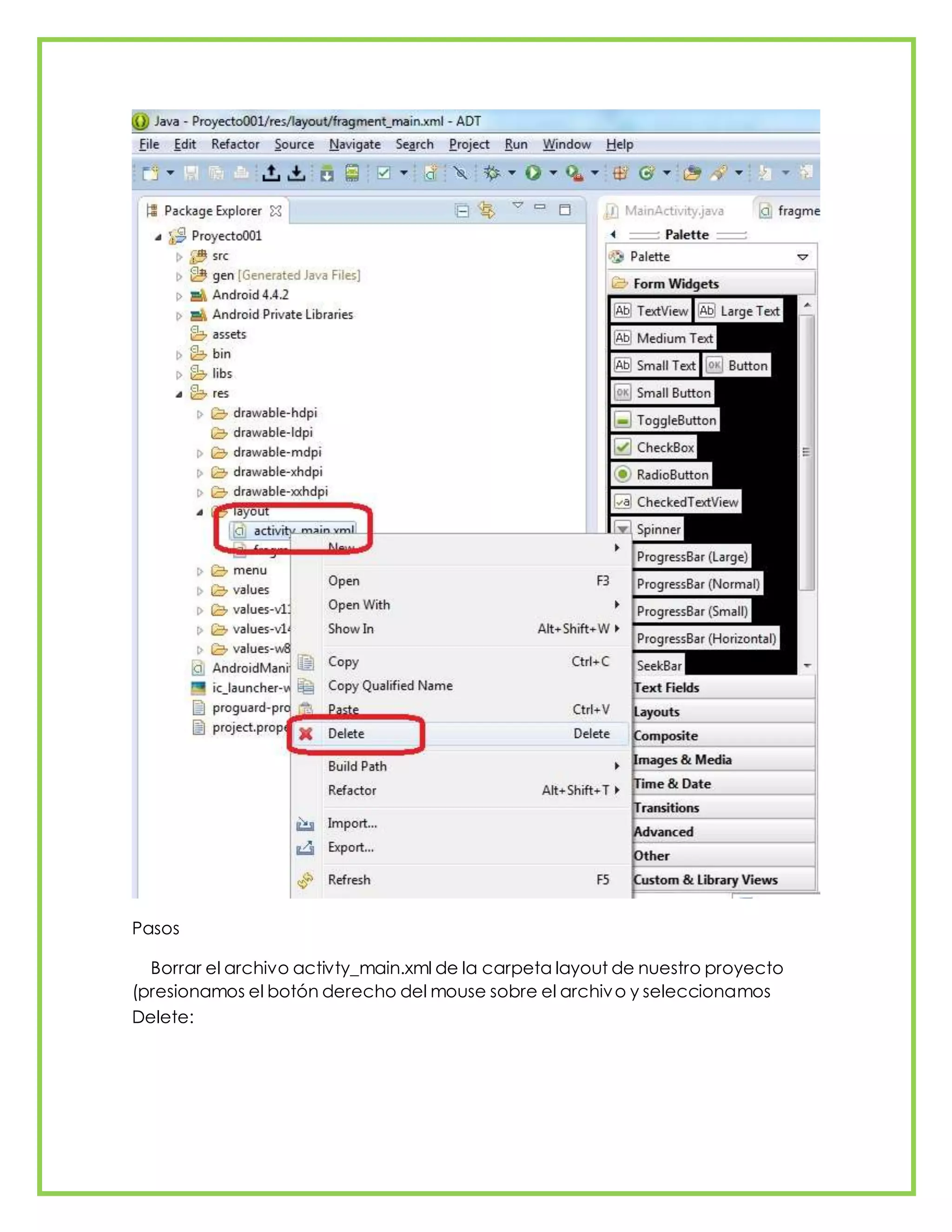
Task: Open the Custom & Library Views section
Action: (x=724, y=880)
